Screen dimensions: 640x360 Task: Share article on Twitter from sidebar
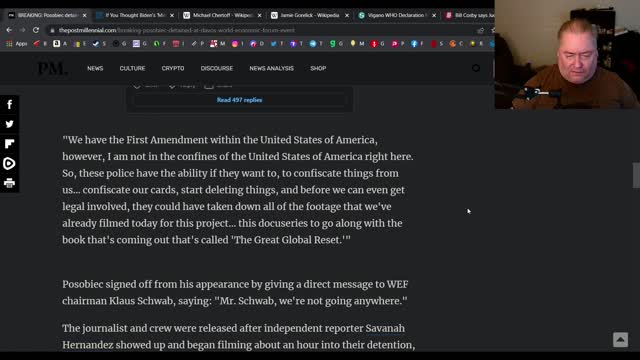coord(9,124)
